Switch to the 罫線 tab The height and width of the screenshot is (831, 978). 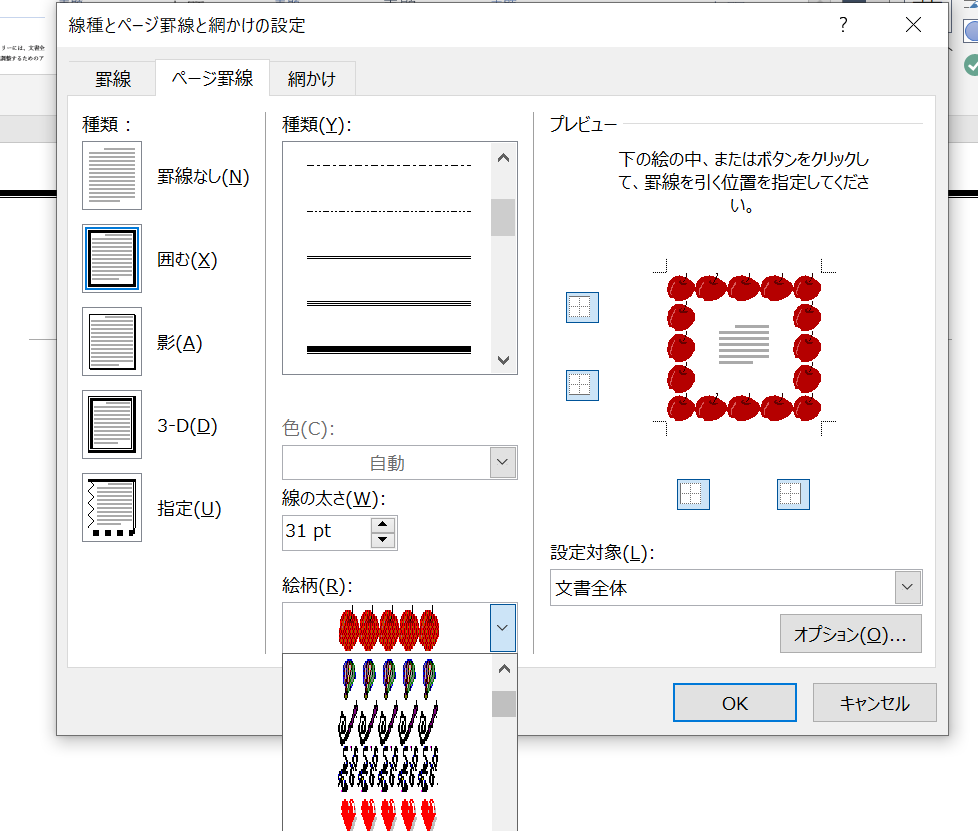(x=111, y=78)
